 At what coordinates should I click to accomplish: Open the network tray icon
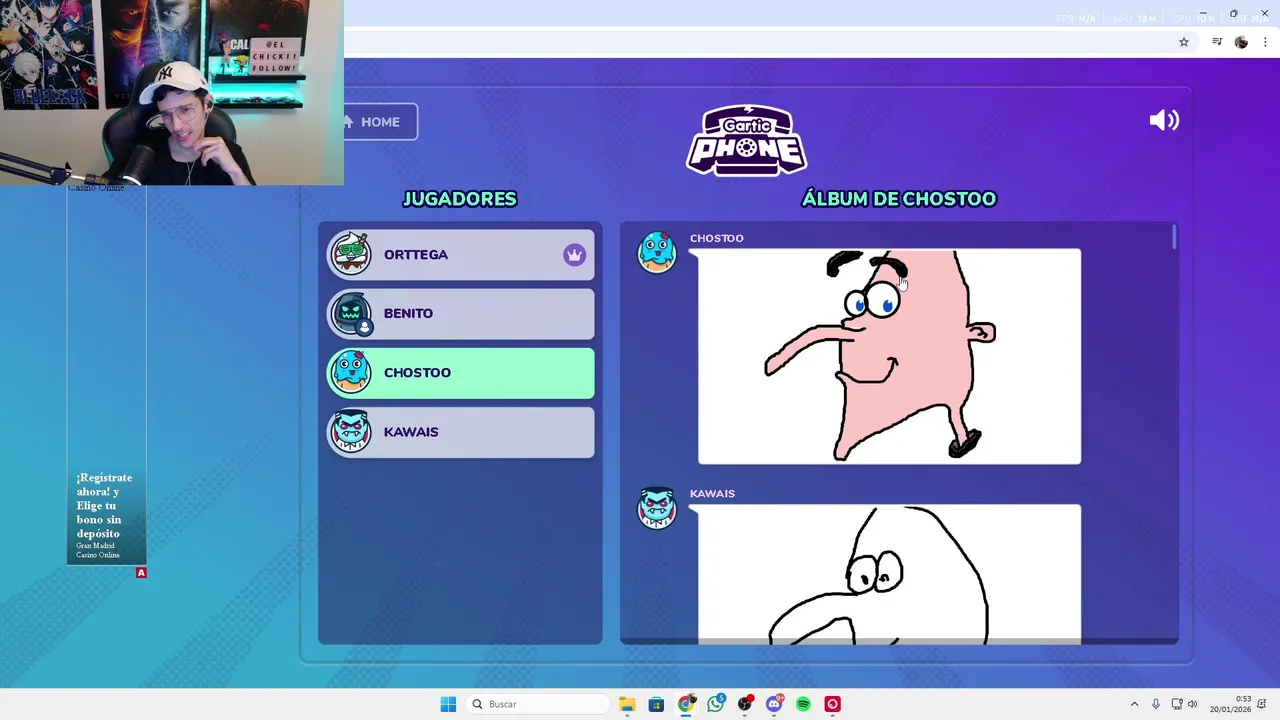point(1177,704)
